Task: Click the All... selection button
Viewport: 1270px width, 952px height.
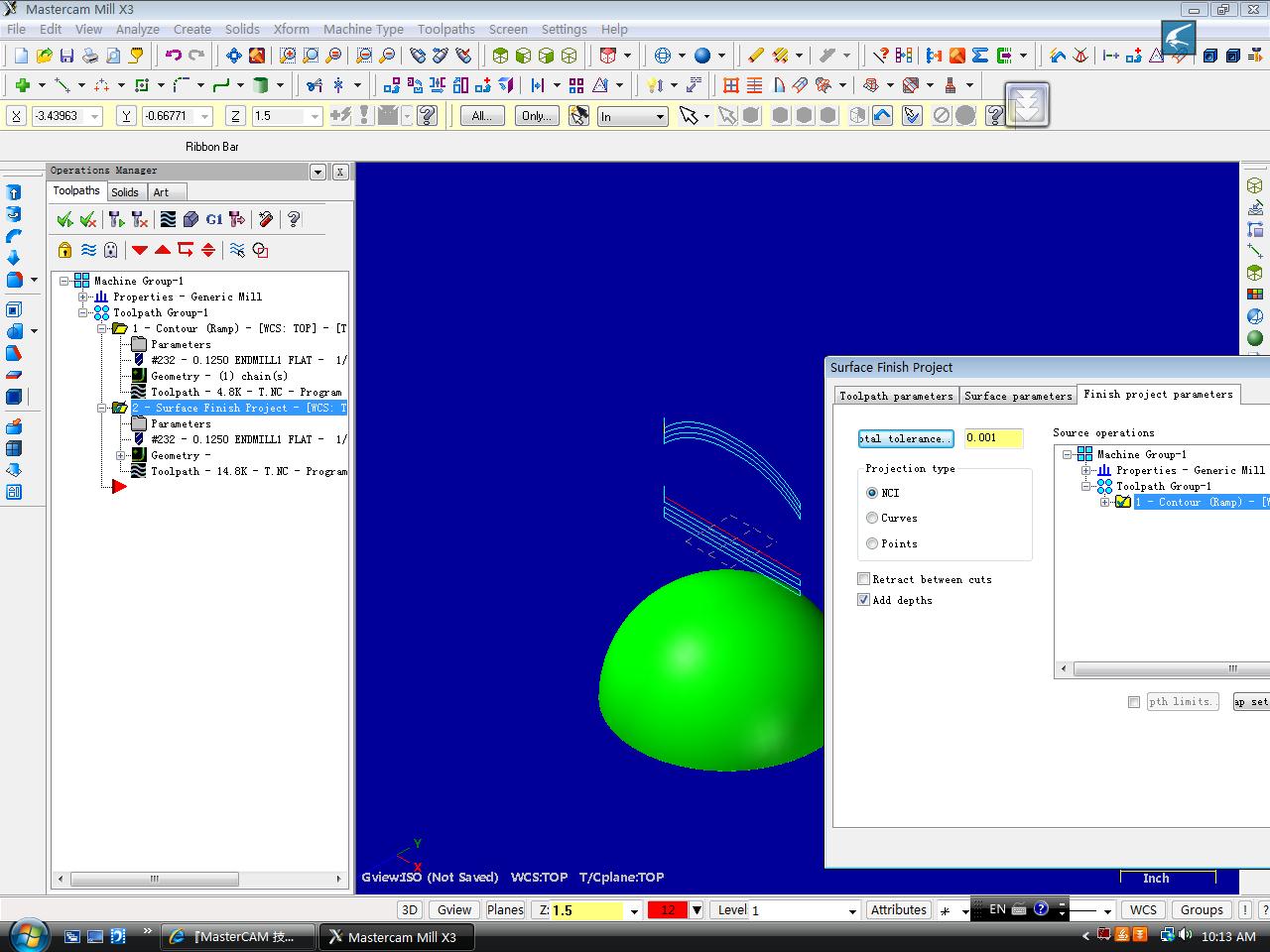Action: click(482, 116)
